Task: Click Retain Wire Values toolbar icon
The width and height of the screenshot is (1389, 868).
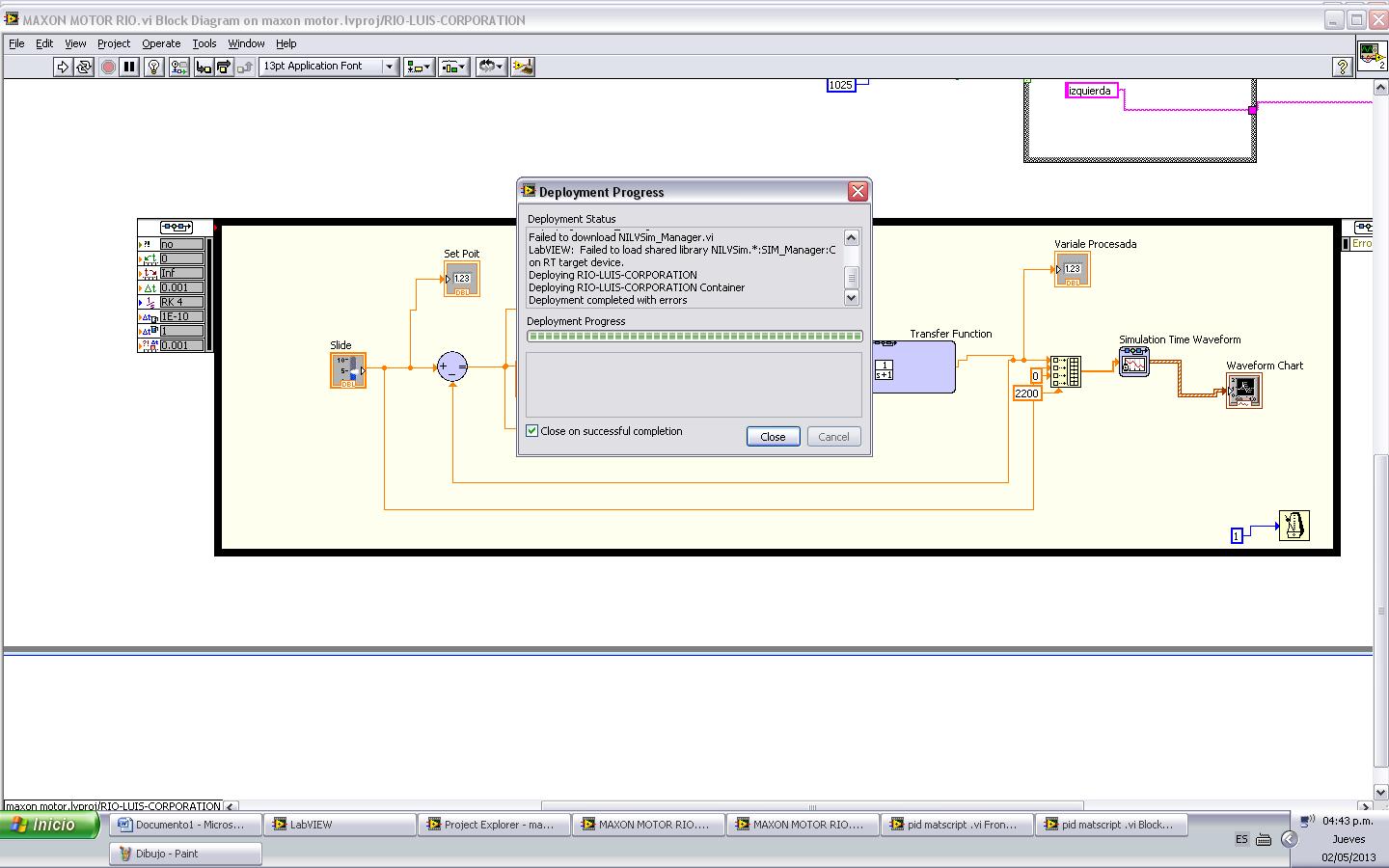Action: [x=179, y=67]
